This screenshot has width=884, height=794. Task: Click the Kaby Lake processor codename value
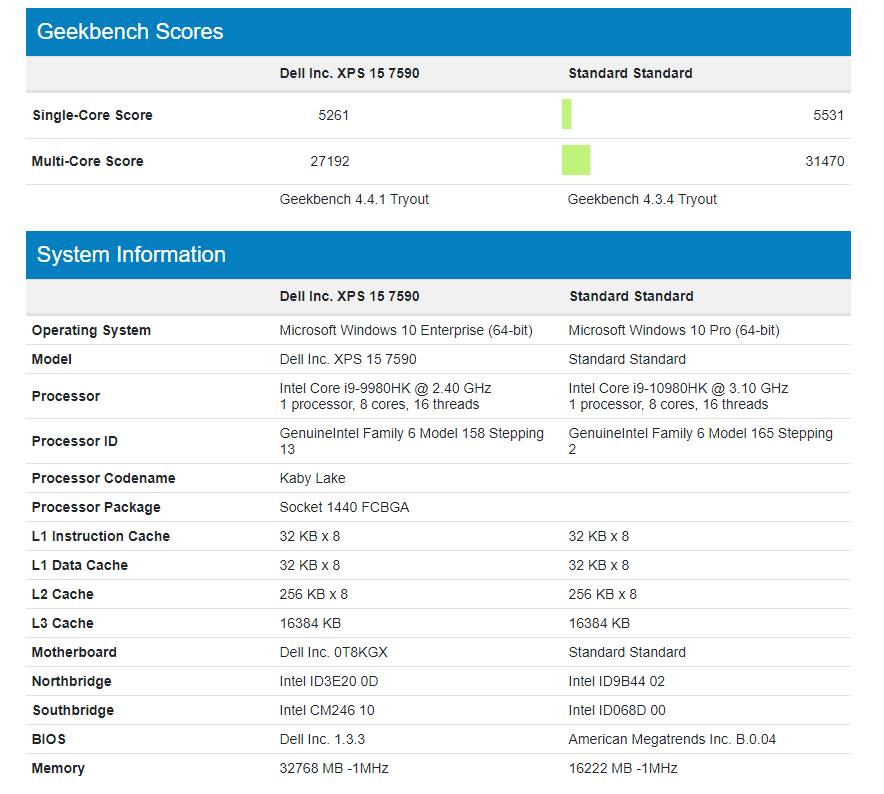(x=312, y=478)
